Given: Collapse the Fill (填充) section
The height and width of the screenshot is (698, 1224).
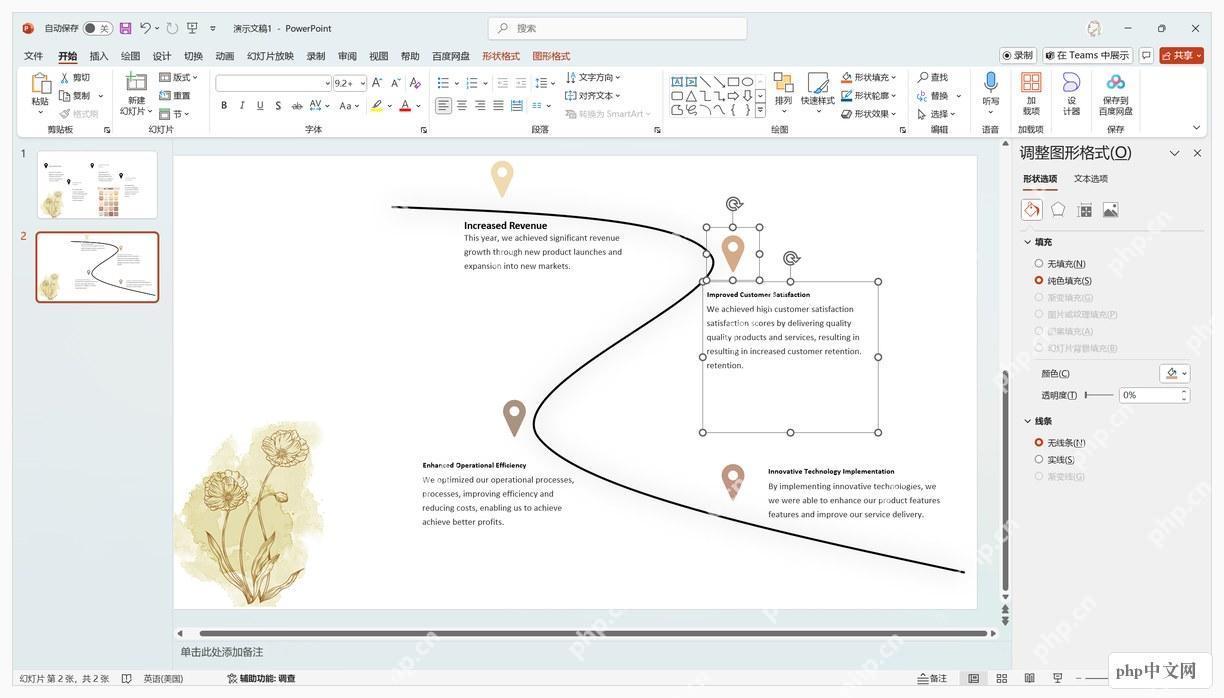Looking at the screenshot, I should pos(1027,242).
